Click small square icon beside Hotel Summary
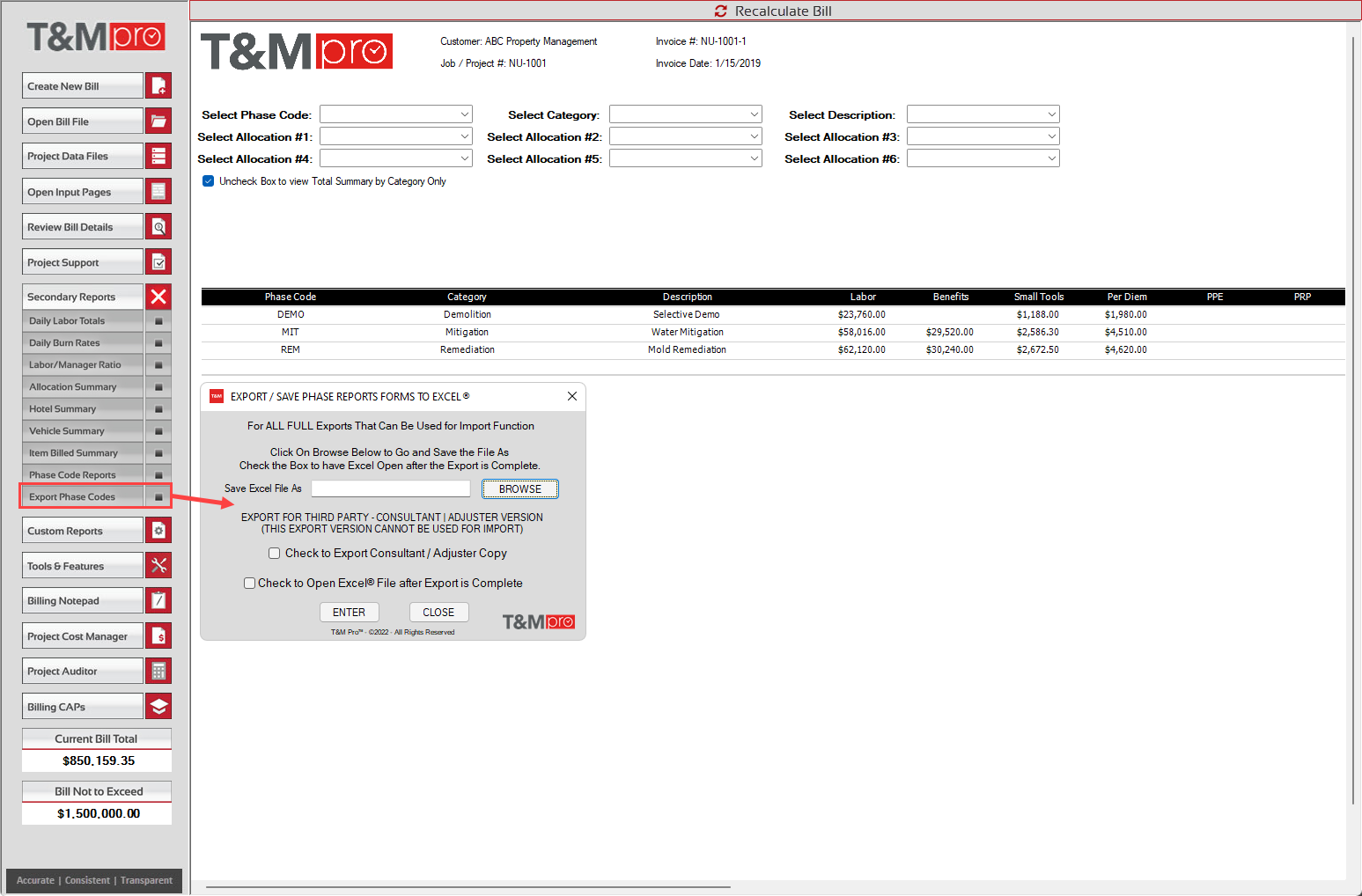This screenshot has height=896, width=1362. pyautogui.click(x=158, y=409)
